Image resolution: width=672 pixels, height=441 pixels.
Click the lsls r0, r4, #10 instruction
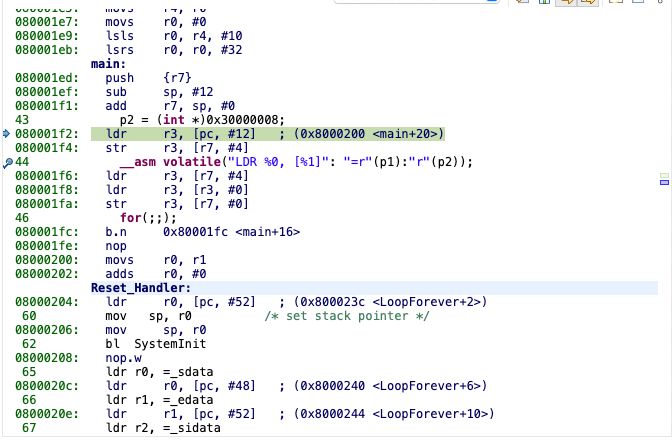[174, 36]
